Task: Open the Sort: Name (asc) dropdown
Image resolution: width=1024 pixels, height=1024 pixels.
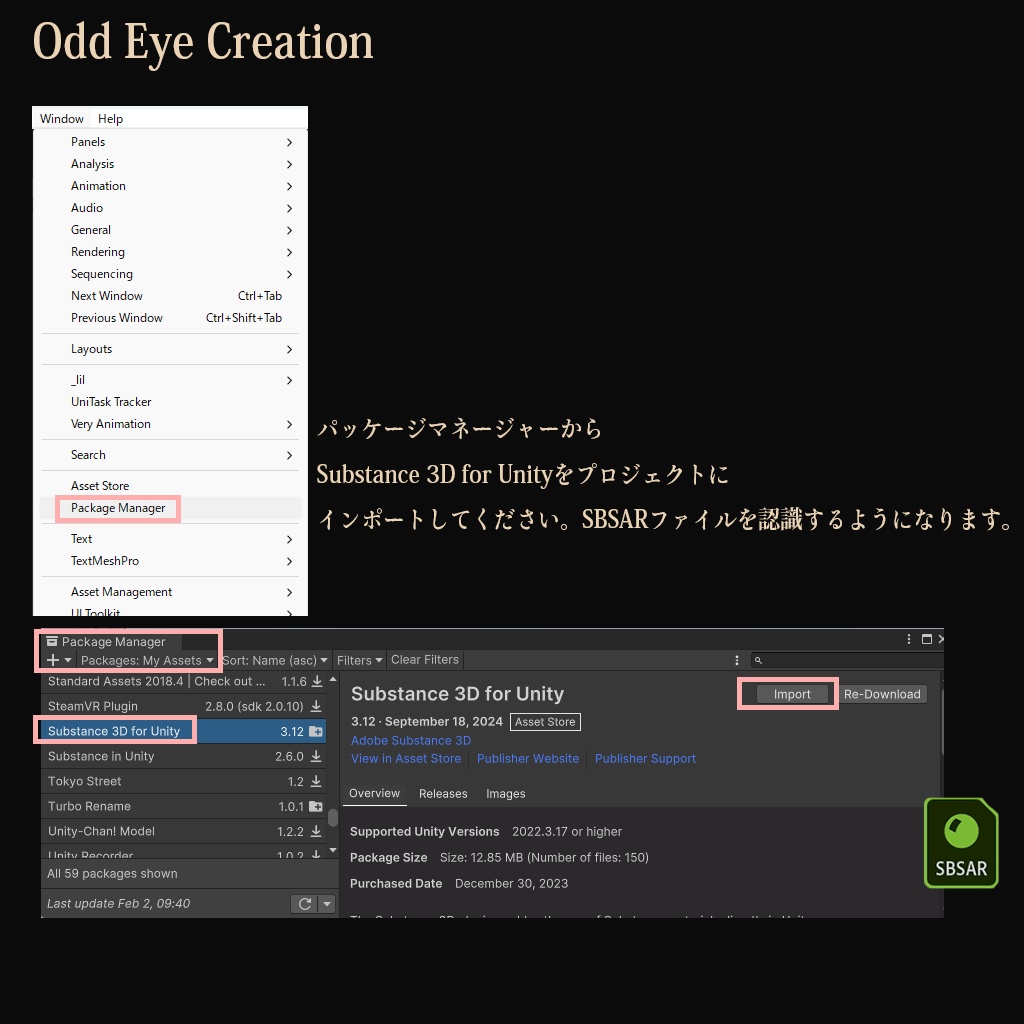Action: pyautogui.click(x=275, y=660)
